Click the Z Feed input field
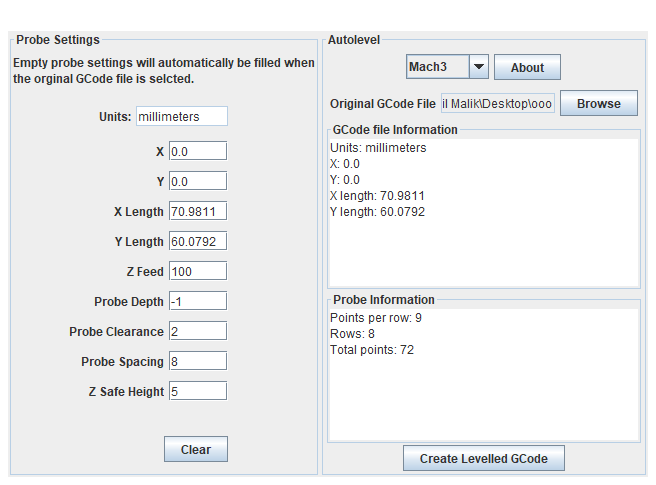 pos(198,271)
